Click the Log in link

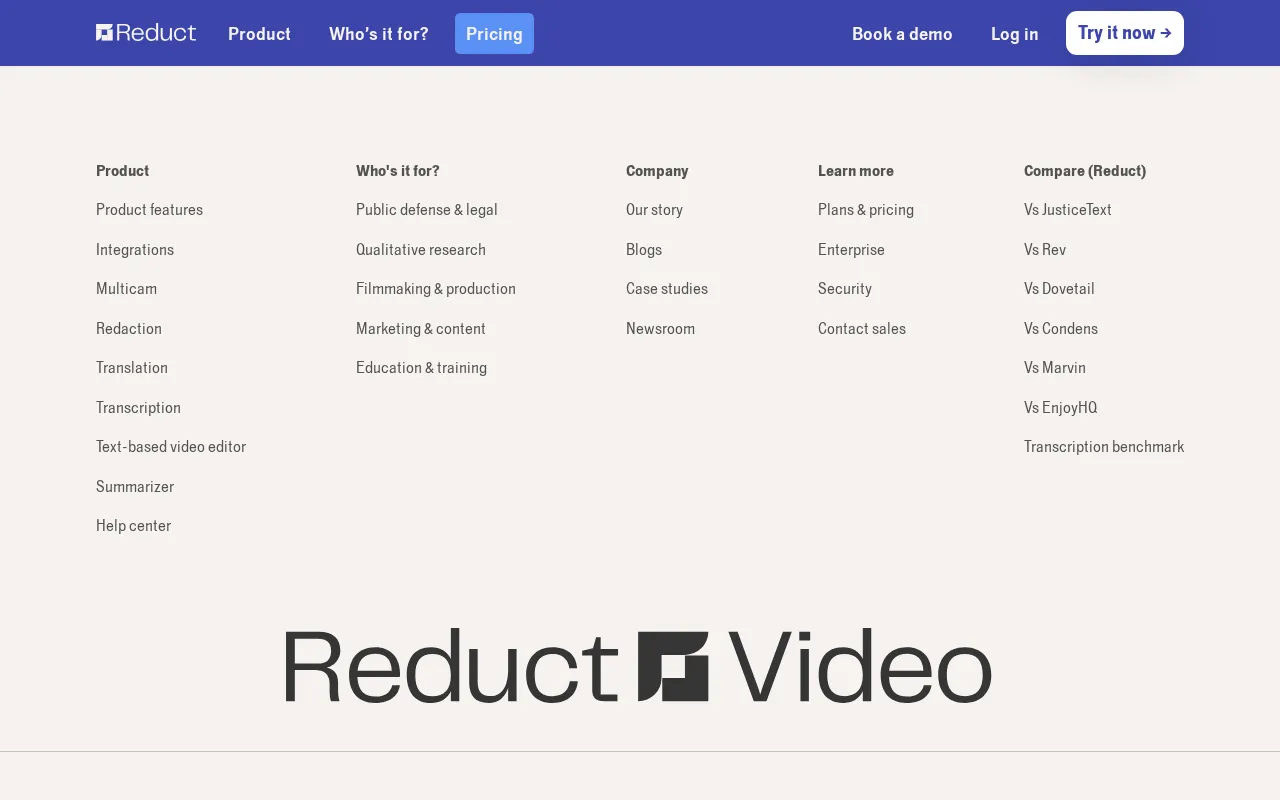[x=1014, y=34]
